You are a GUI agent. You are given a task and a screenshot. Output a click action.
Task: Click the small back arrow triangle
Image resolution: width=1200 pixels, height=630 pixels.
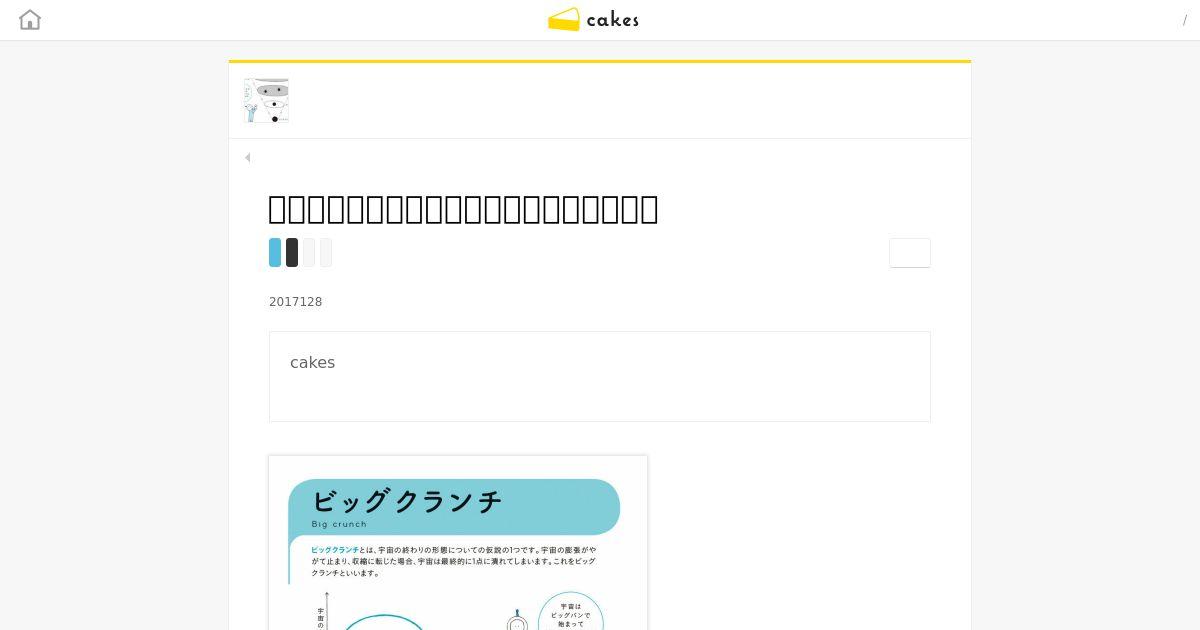(247, 157)
